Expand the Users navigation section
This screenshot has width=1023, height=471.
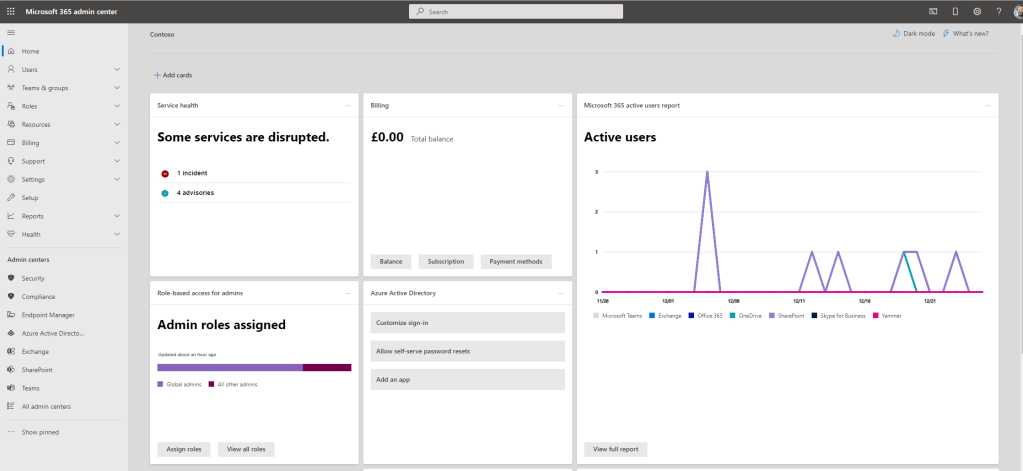(x=117, y=70)
